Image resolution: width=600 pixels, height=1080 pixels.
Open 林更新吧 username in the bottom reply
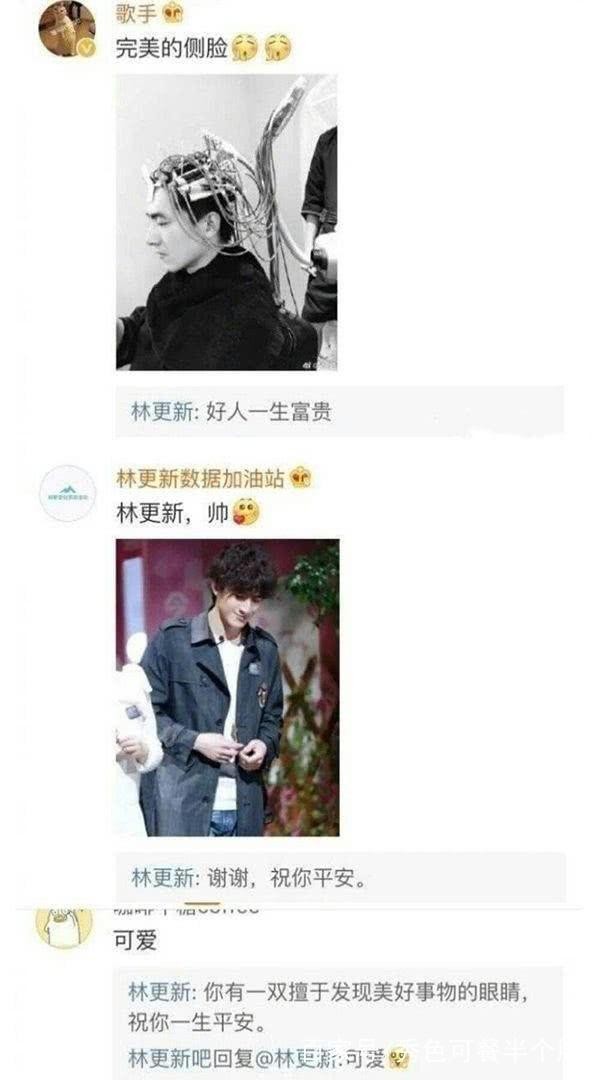[170, 1057]
